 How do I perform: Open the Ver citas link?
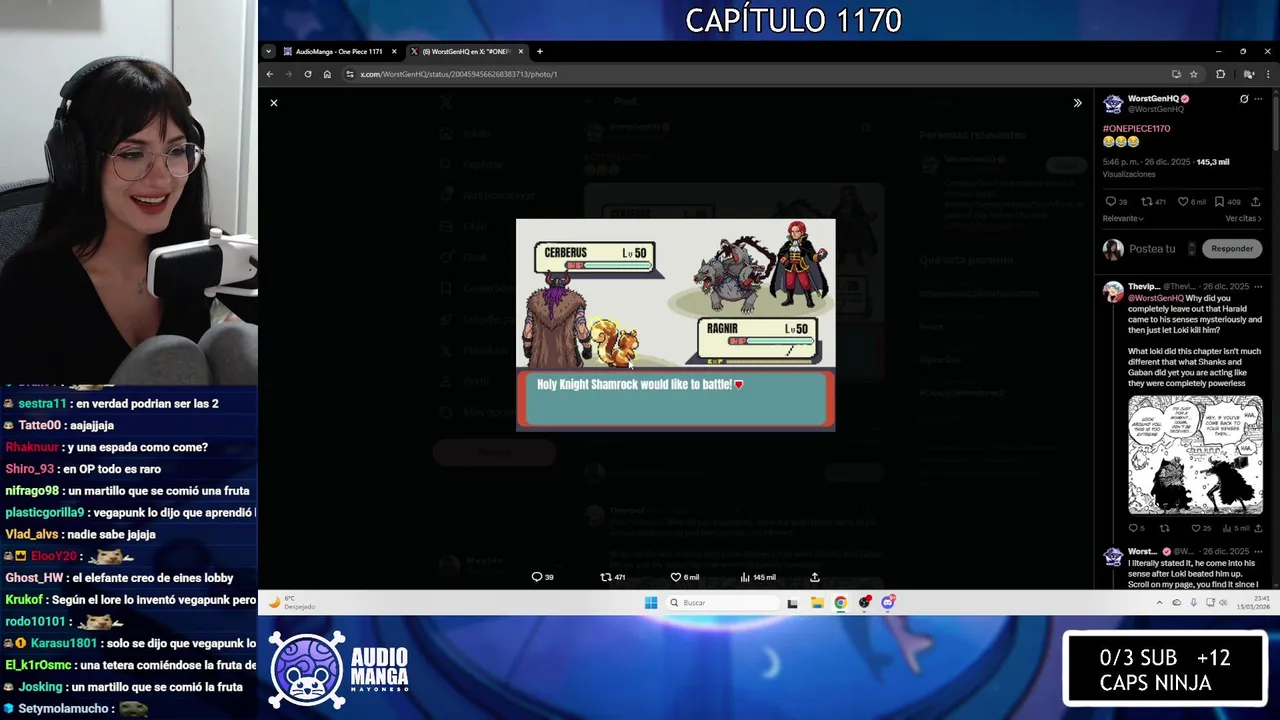tap(1243, 218)
